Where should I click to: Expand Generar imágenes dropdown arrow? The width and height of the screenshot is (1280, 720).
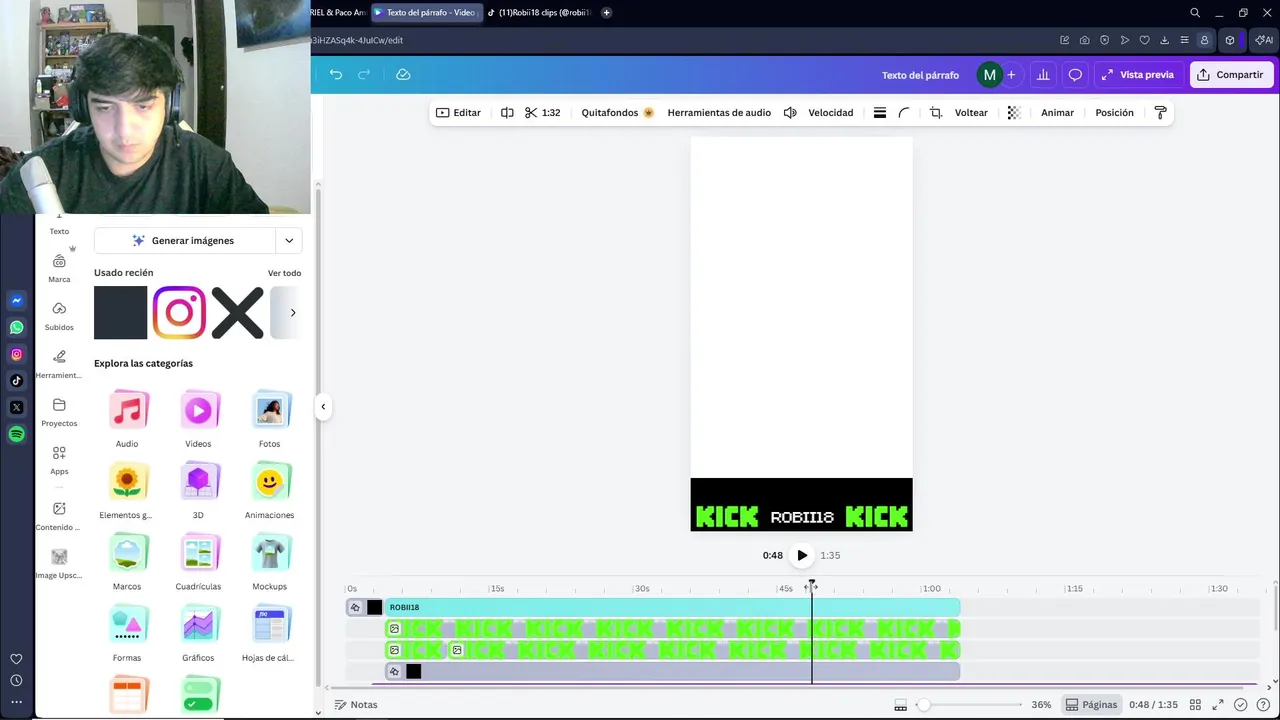(x=289, y=241)
